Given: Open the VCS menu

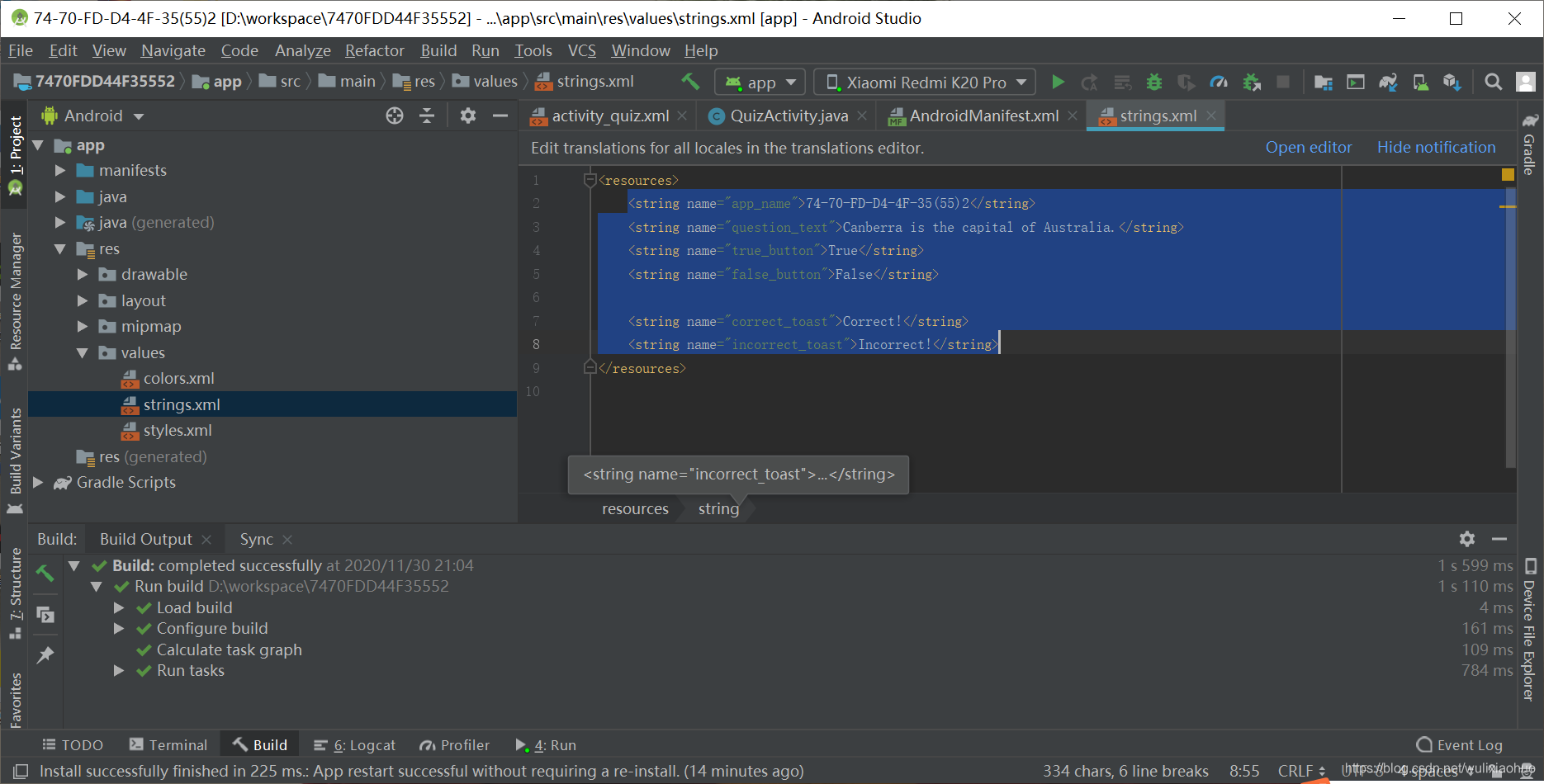Looking at the screenshot, I should pos(582,50).
